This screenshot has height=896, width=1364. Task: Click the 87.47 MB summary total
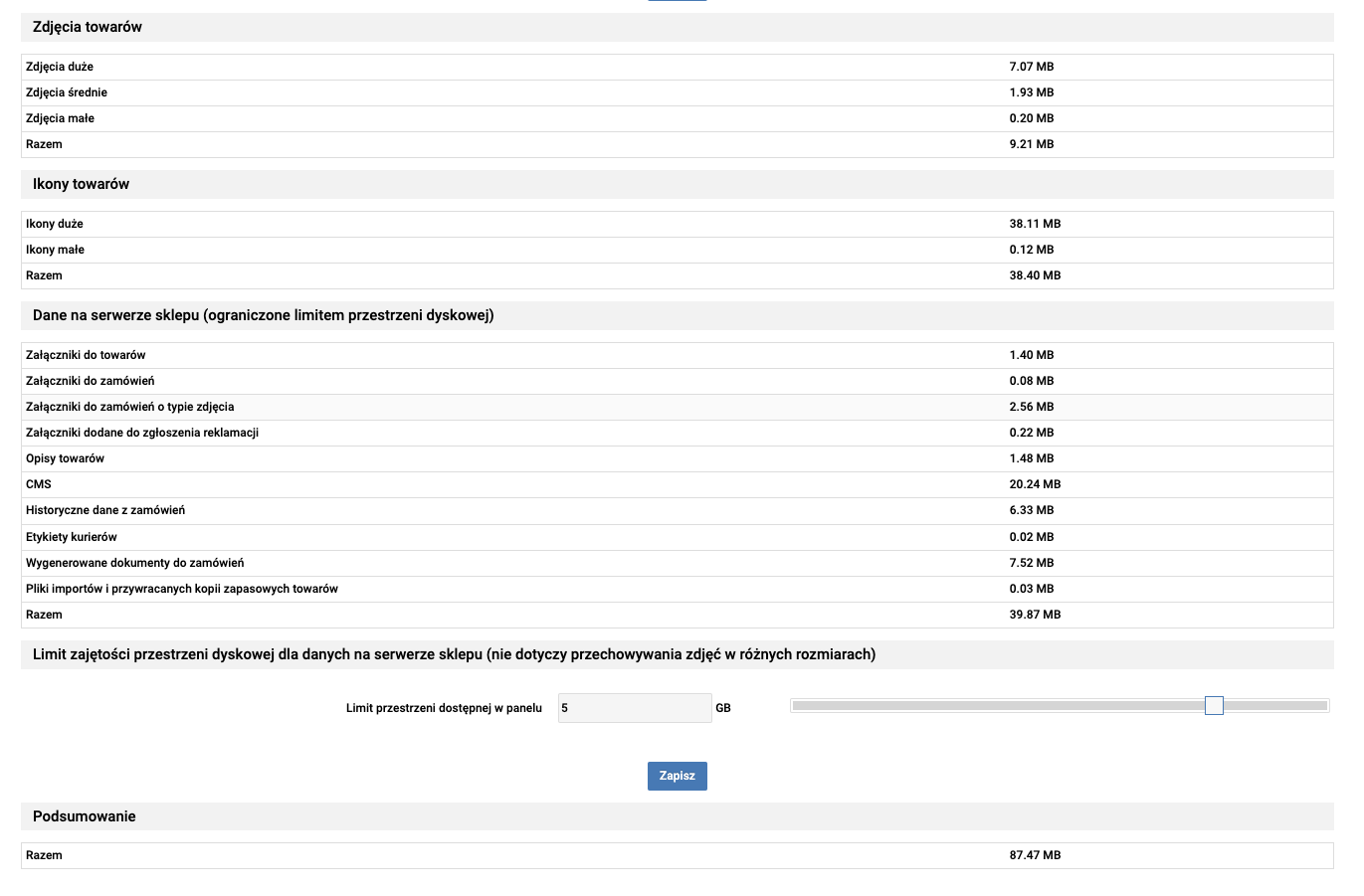point(1035,855)
